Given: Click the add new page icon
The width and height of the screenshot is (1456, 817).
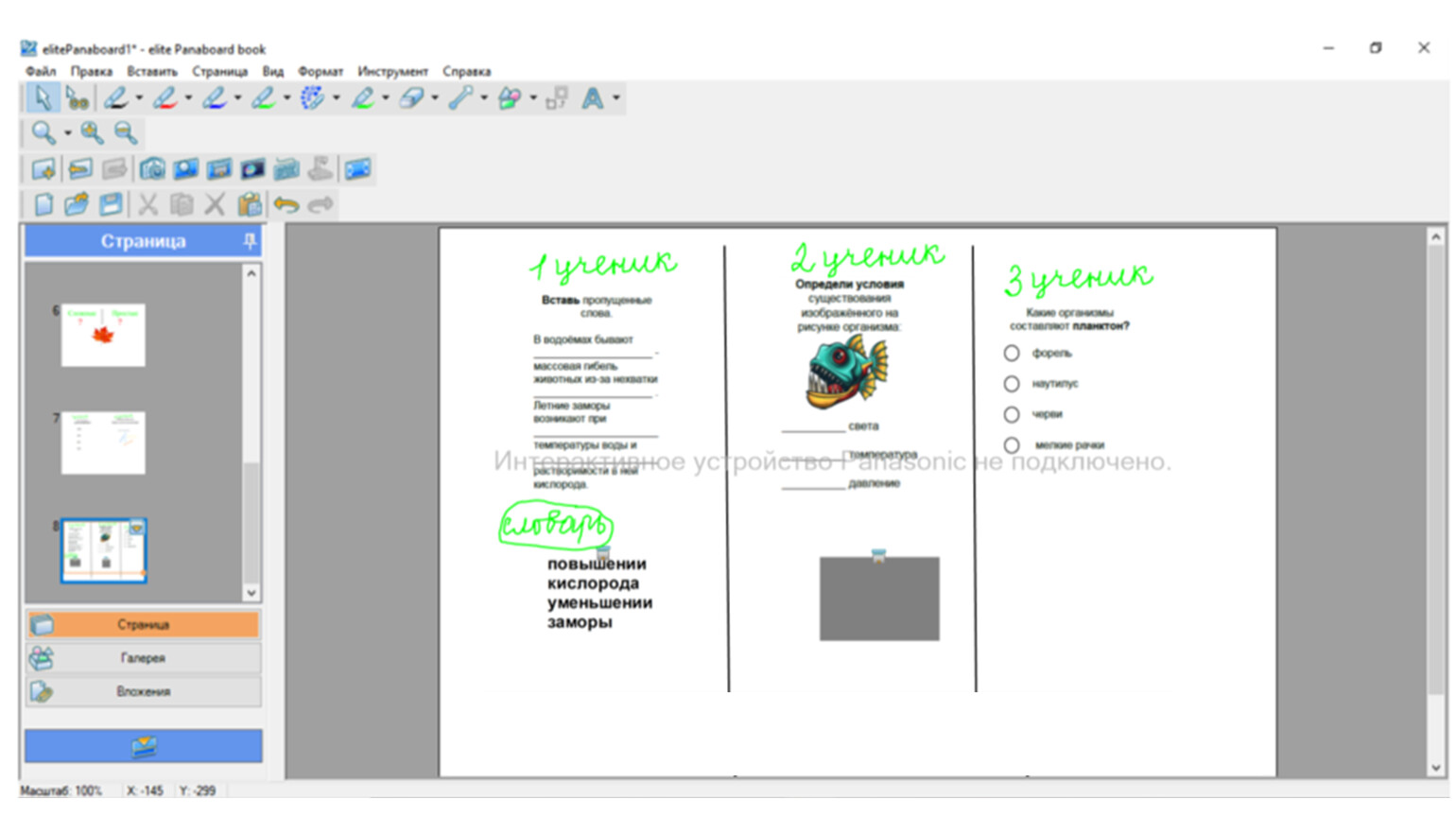Looking at the screenshot, I should pos(43,170).
